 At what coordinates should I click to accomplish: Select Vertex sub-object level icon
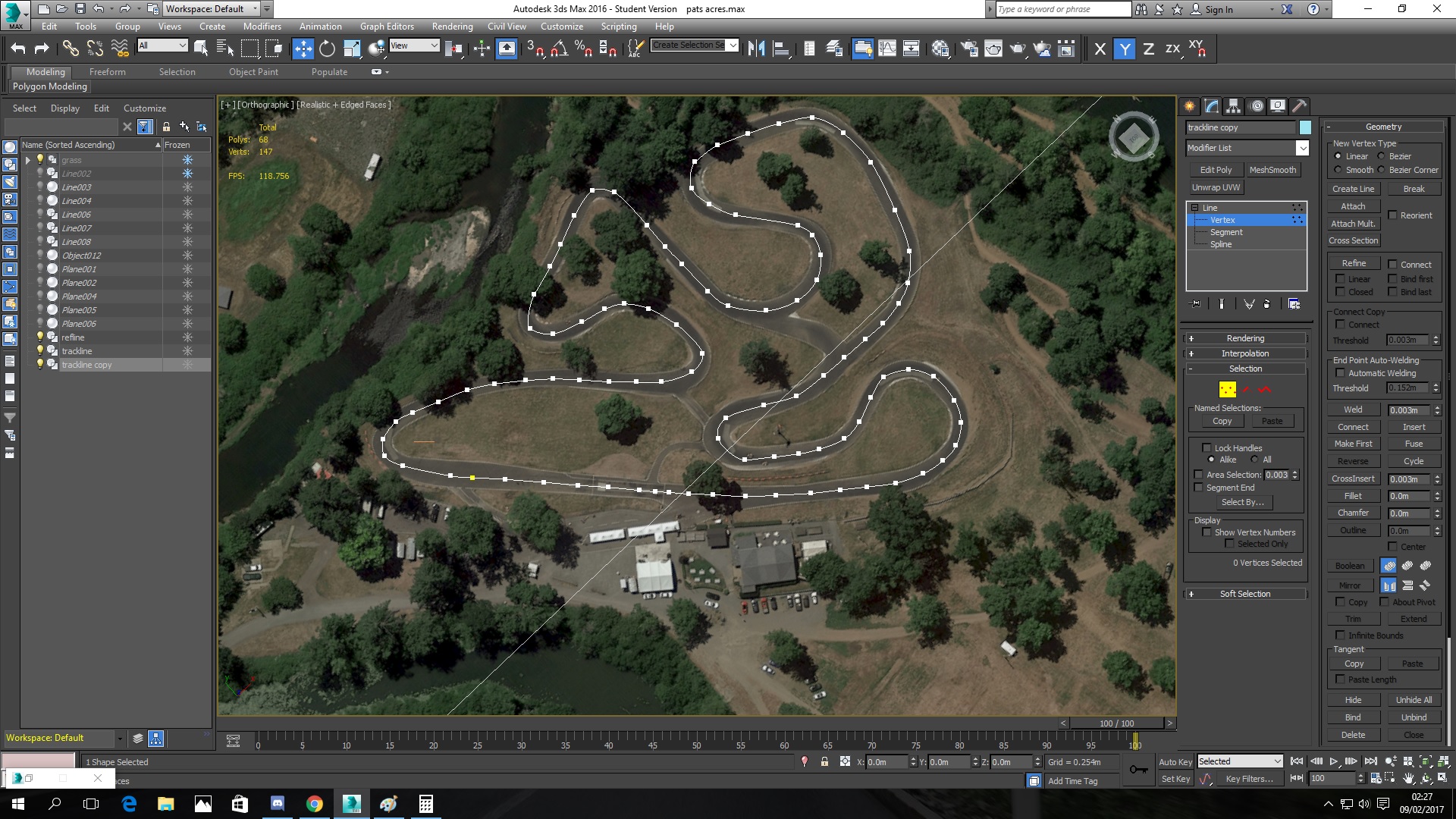[1227, 389]
